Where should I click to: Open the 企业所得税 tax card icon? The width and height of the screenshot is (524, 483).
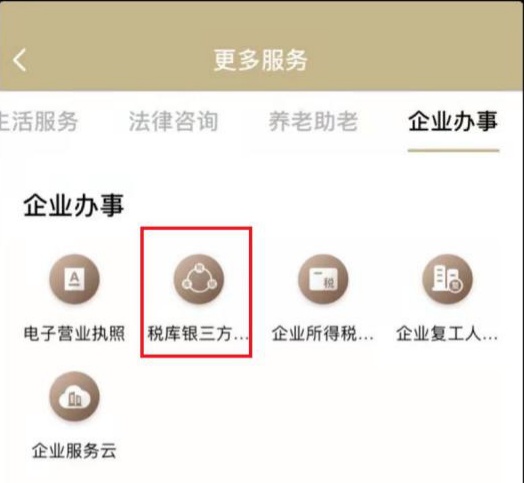tap(323, 279)
